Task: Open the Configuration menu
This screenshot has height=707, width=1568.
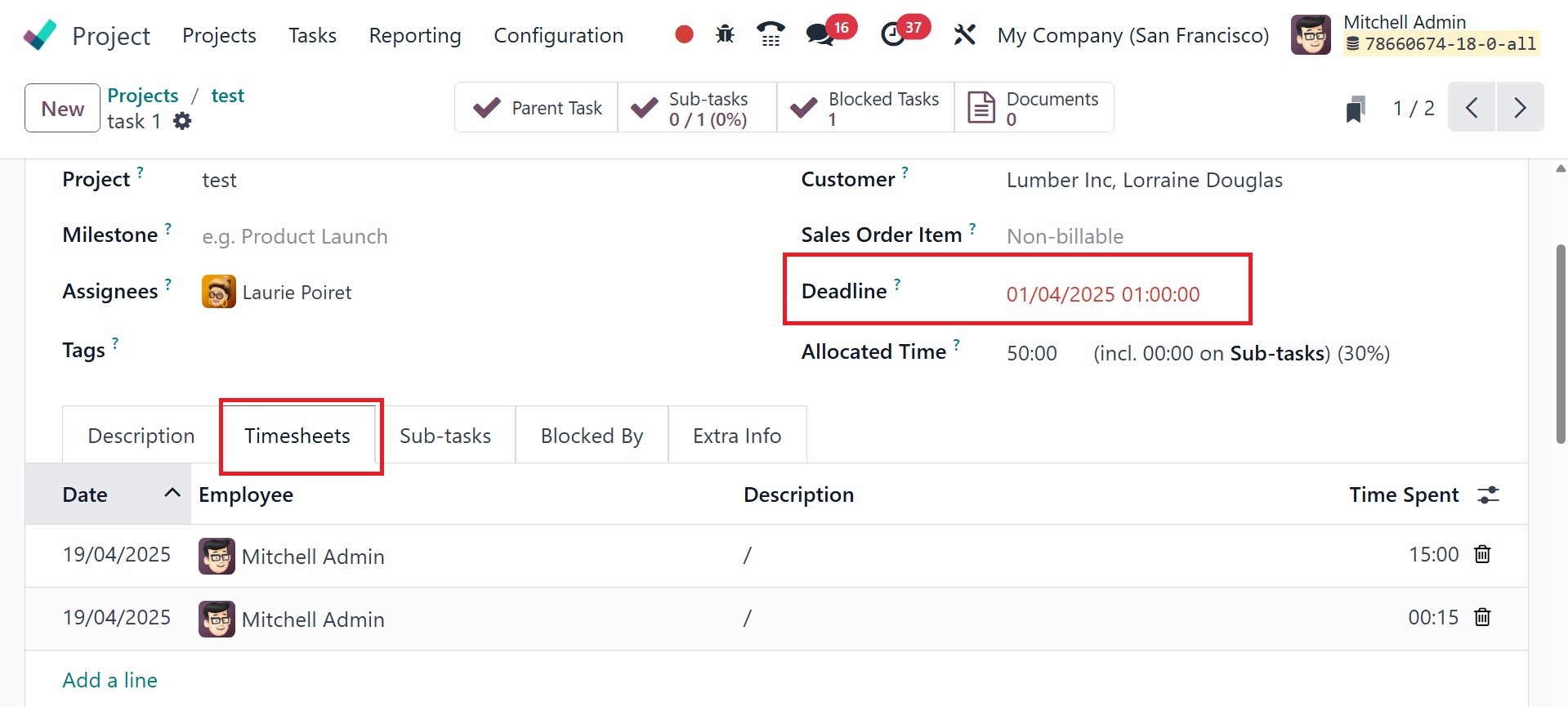Action: coord(558,35)
